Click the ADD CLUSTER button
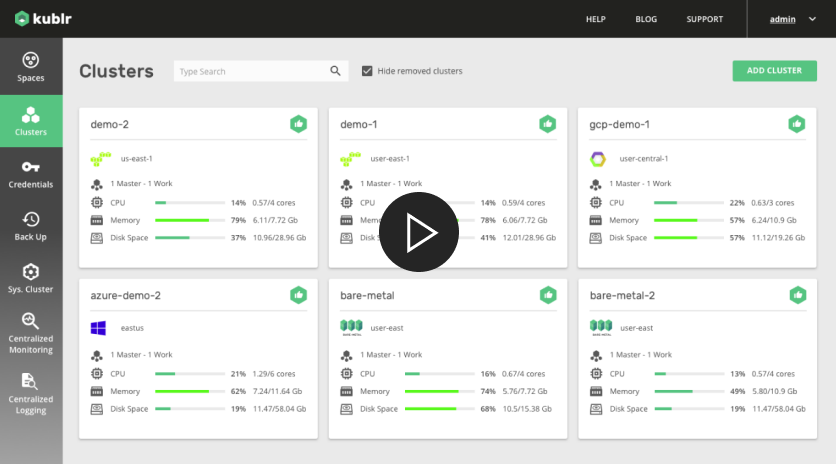The height and width of the screenshot is (464, 836). coord(774,70)
